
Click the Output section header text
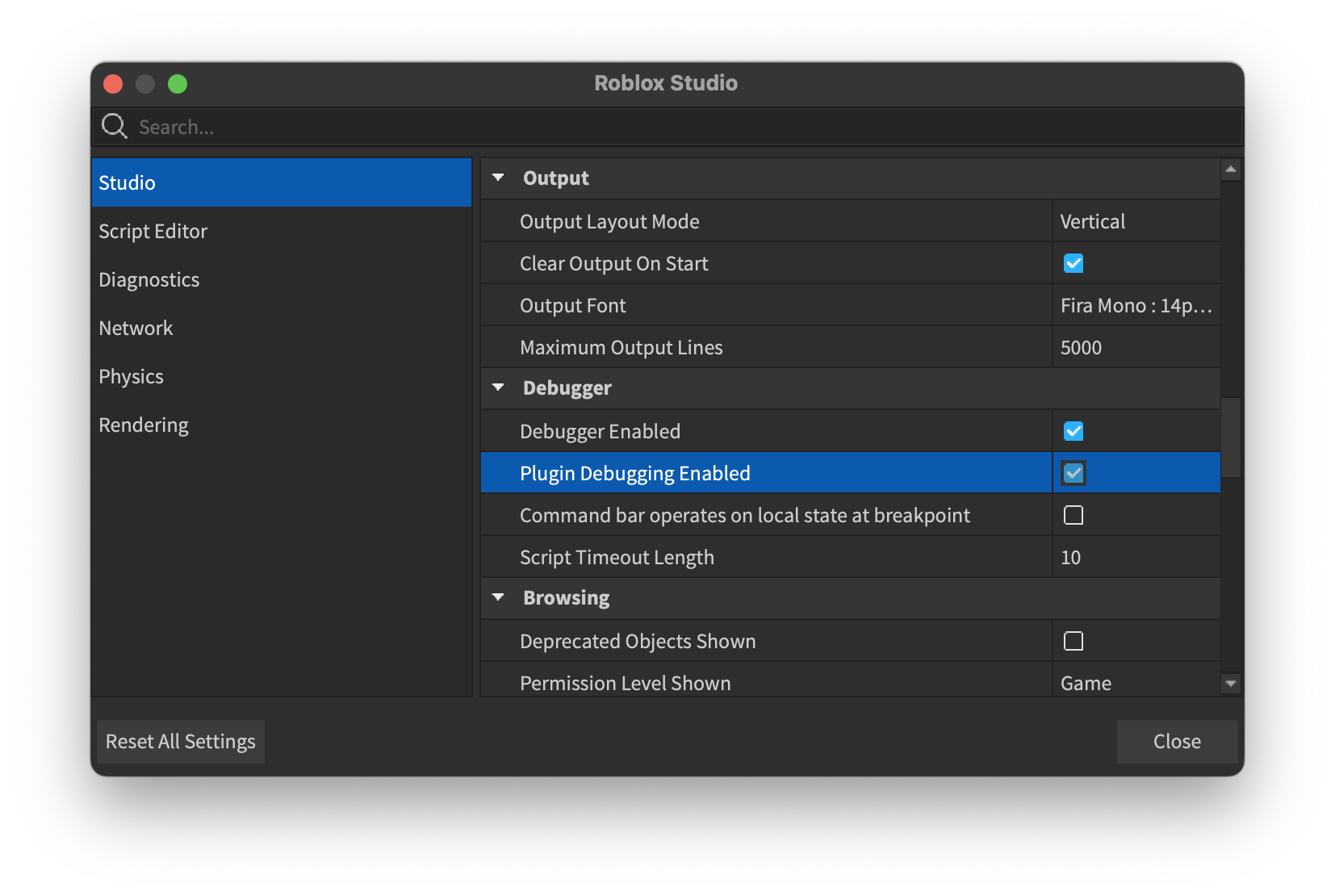[556, 178]
